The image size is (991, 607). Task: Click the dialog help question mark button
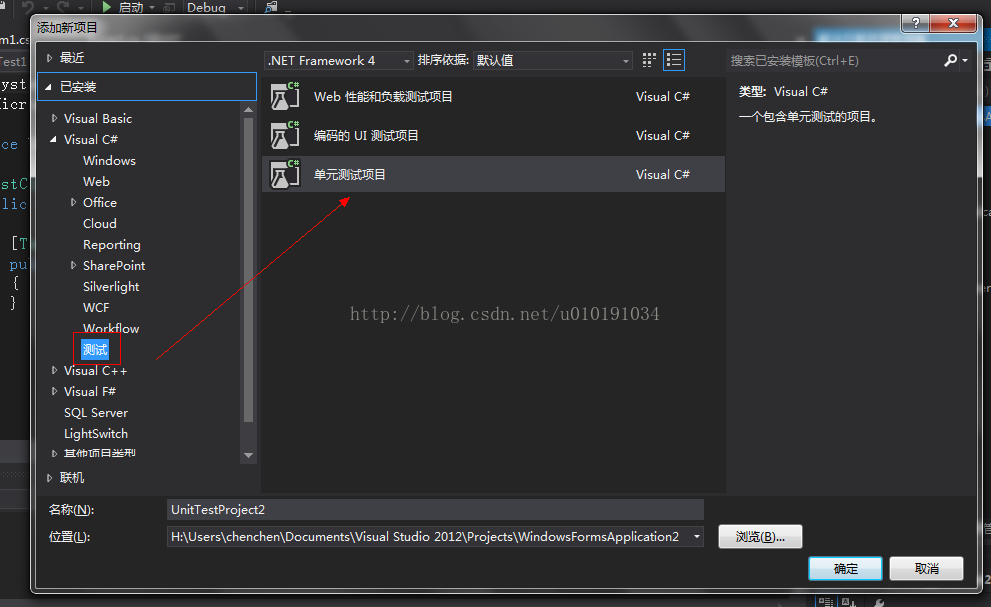point(916,23)
